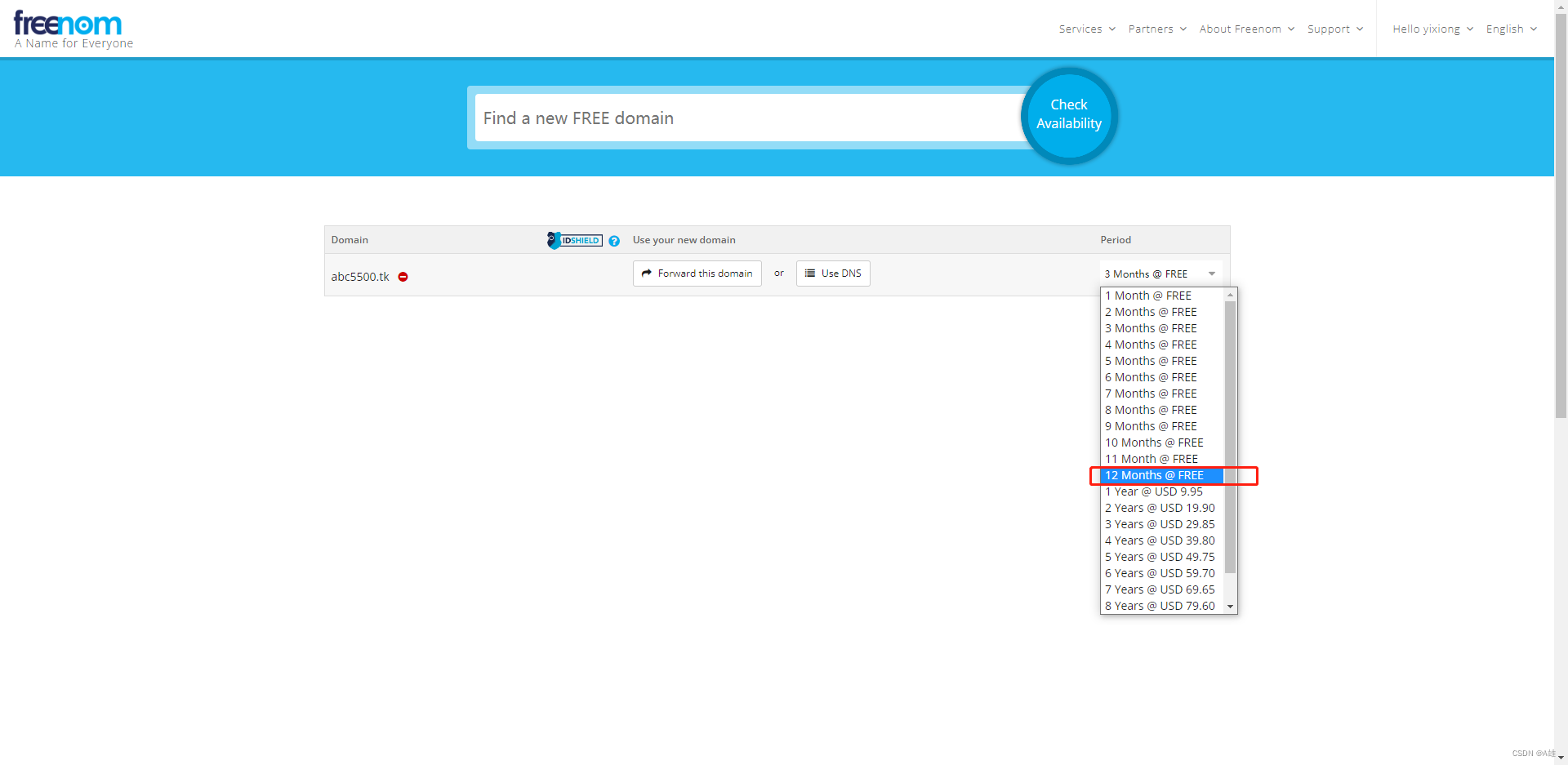1568x765 pixels.
Task: Click the page vertical scrollbar thumb
Action: [x=1561, y=216]
